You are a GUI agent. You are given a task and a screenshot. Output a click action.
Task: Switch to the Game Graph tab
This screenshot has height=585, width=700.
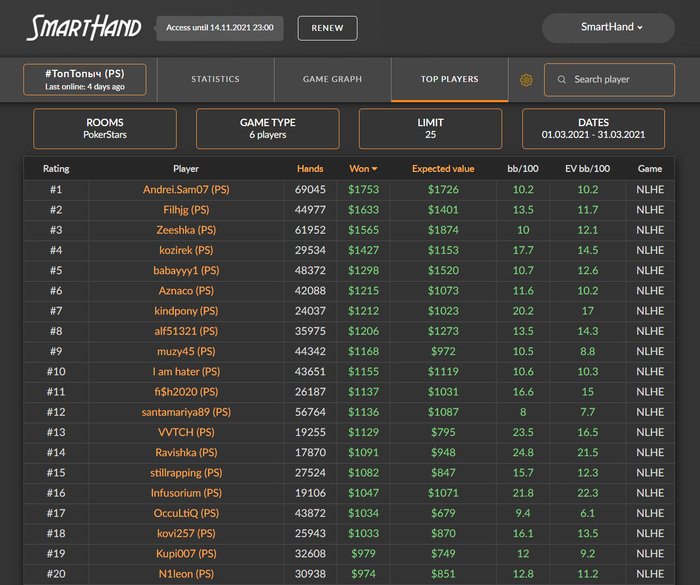coord(332,79)
